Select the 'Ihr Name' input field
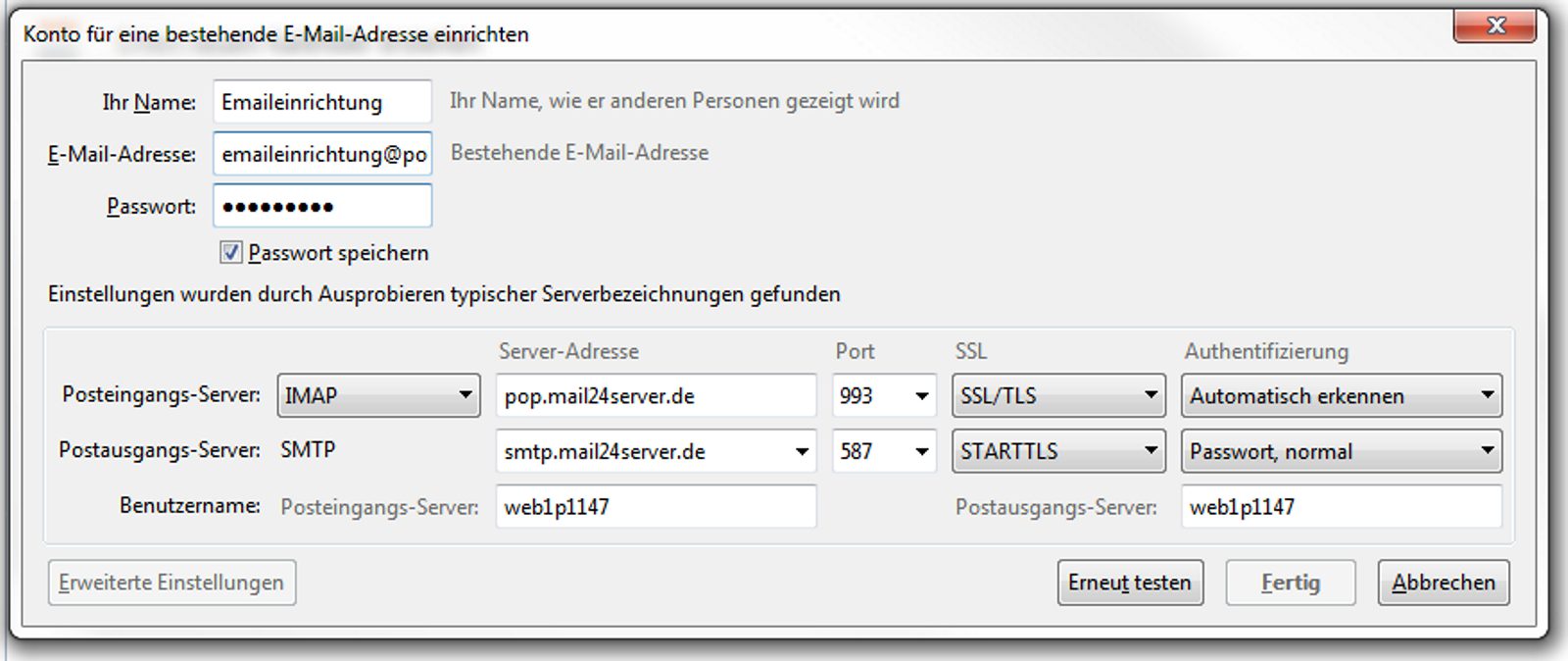Screen dimensions: 1568x661 [x=321, y=101]
